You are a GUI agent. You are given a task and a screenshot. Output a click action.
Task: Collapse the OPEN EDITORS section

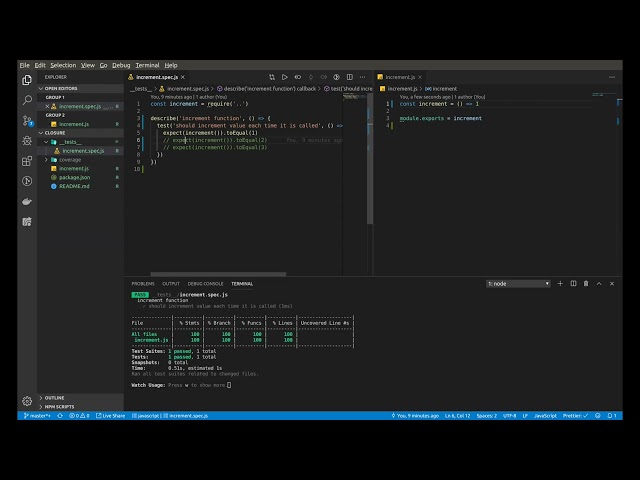80,89
